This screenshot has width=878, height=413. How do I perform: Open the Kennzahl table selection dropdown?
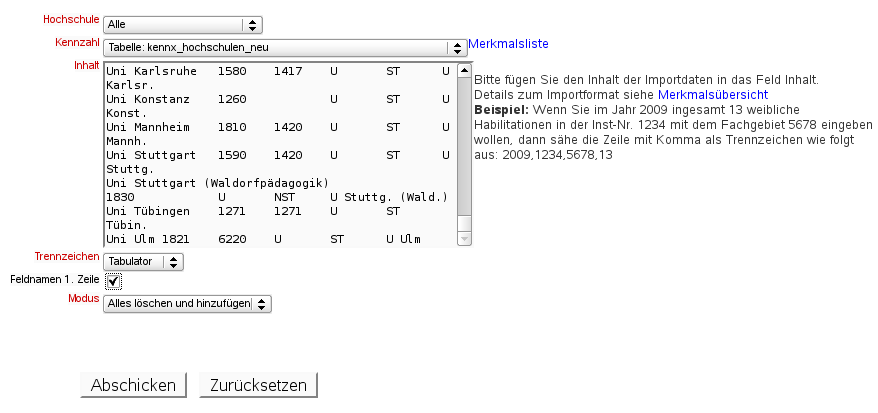pyautogui.click(x=285, y=48)
